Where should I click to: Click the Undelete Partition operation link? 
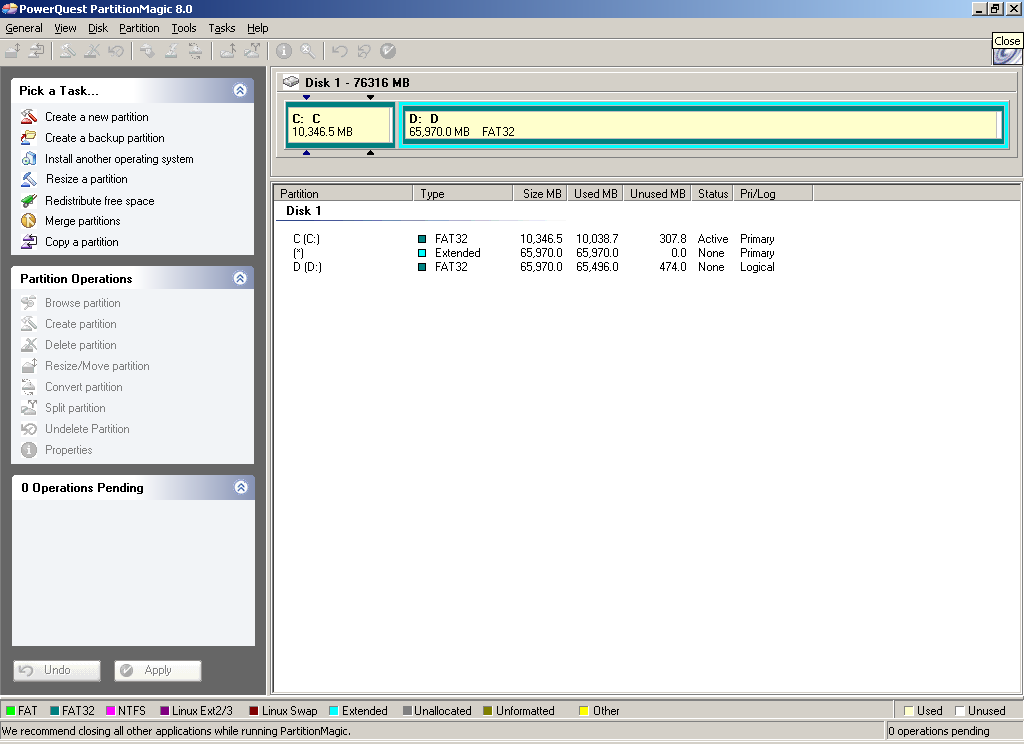click(87, 429)
